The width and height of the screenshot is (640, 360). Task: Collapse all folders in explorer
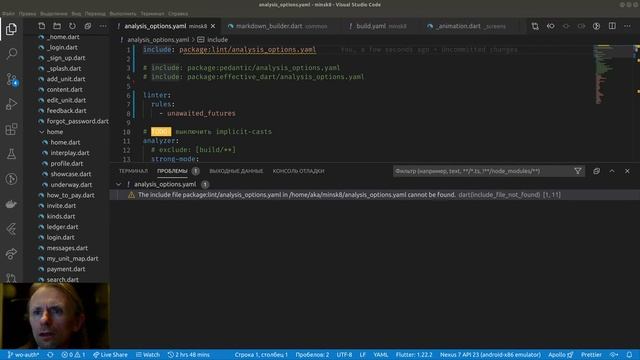click(x=88, y=26)
